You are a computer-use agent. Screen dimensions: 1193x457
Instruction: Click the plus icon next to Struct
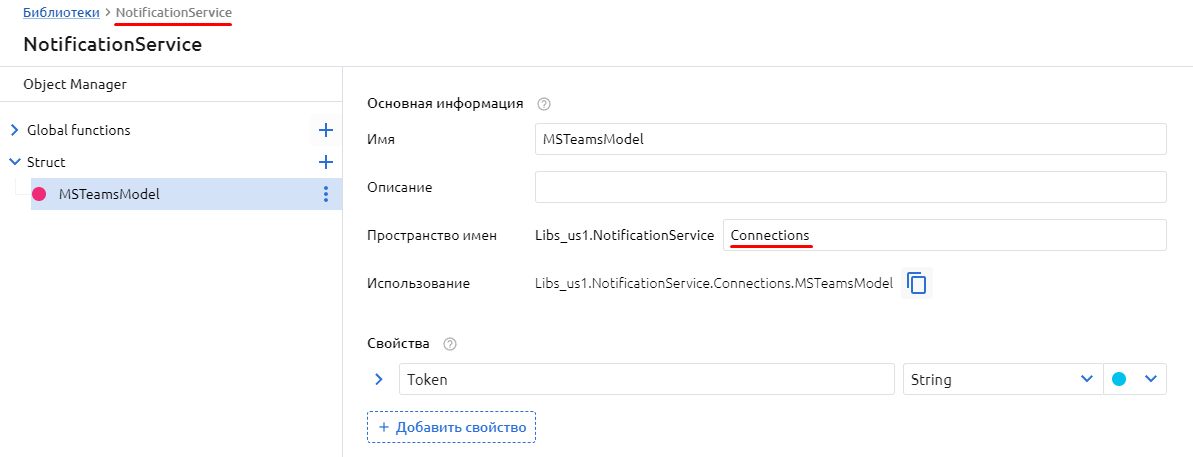(325, 162)
